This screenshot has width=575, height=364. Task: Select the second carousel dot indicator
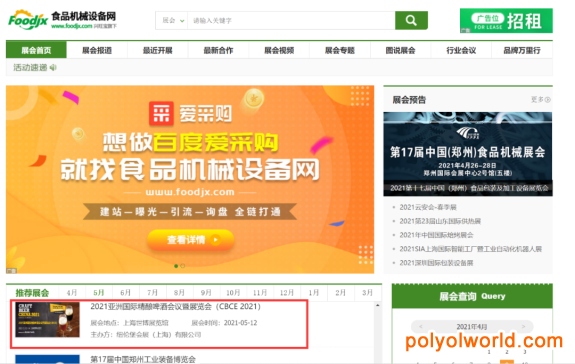pyautogui.click(x=183, y=266)
